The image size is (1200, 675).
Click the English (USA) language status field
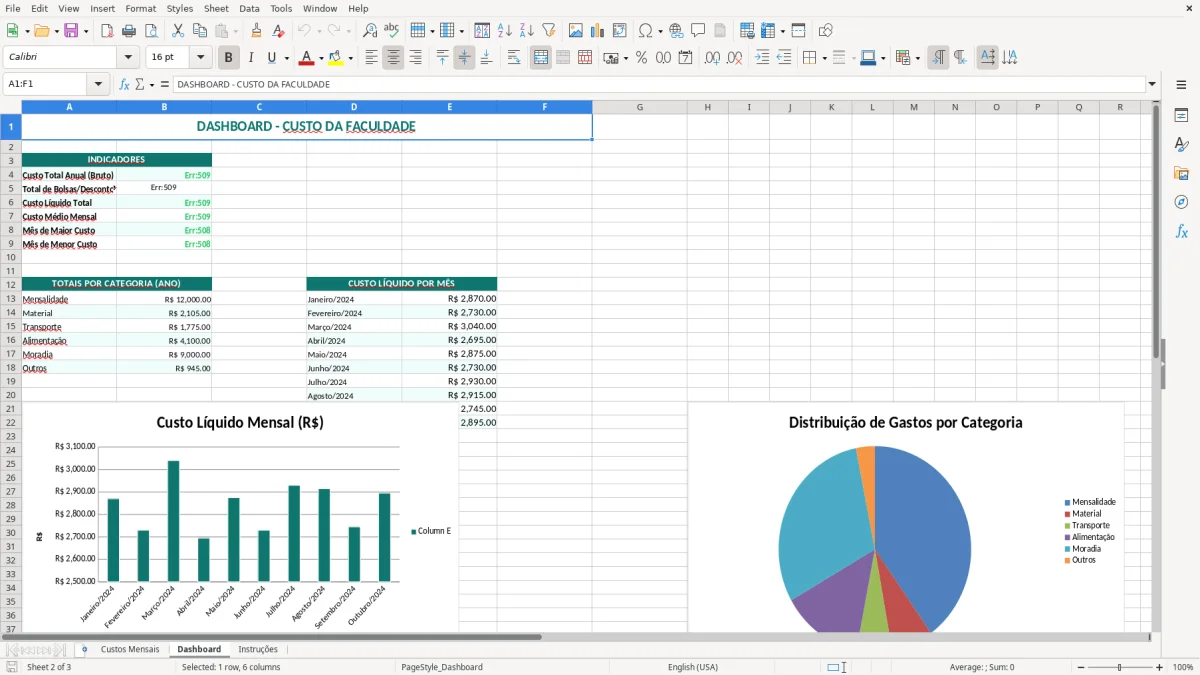pyautogui.click(x=693, y=667)
